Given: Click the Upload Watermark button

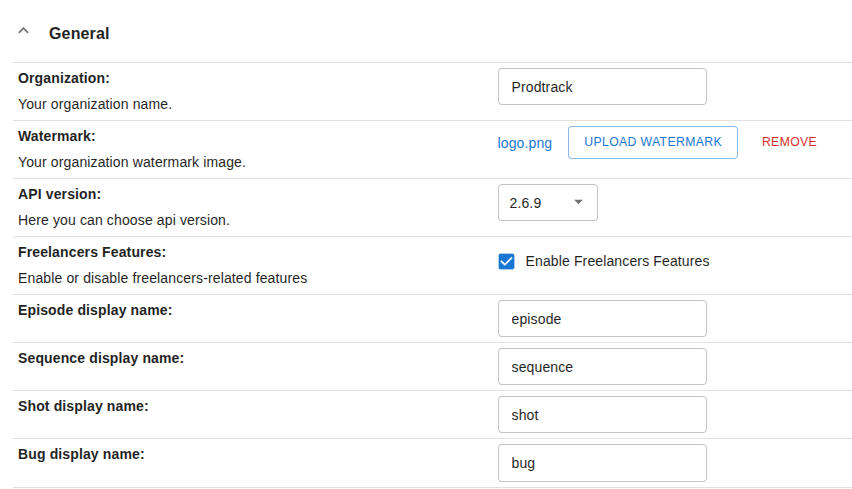Looking at the screenshot, I should tap(653, 142).
